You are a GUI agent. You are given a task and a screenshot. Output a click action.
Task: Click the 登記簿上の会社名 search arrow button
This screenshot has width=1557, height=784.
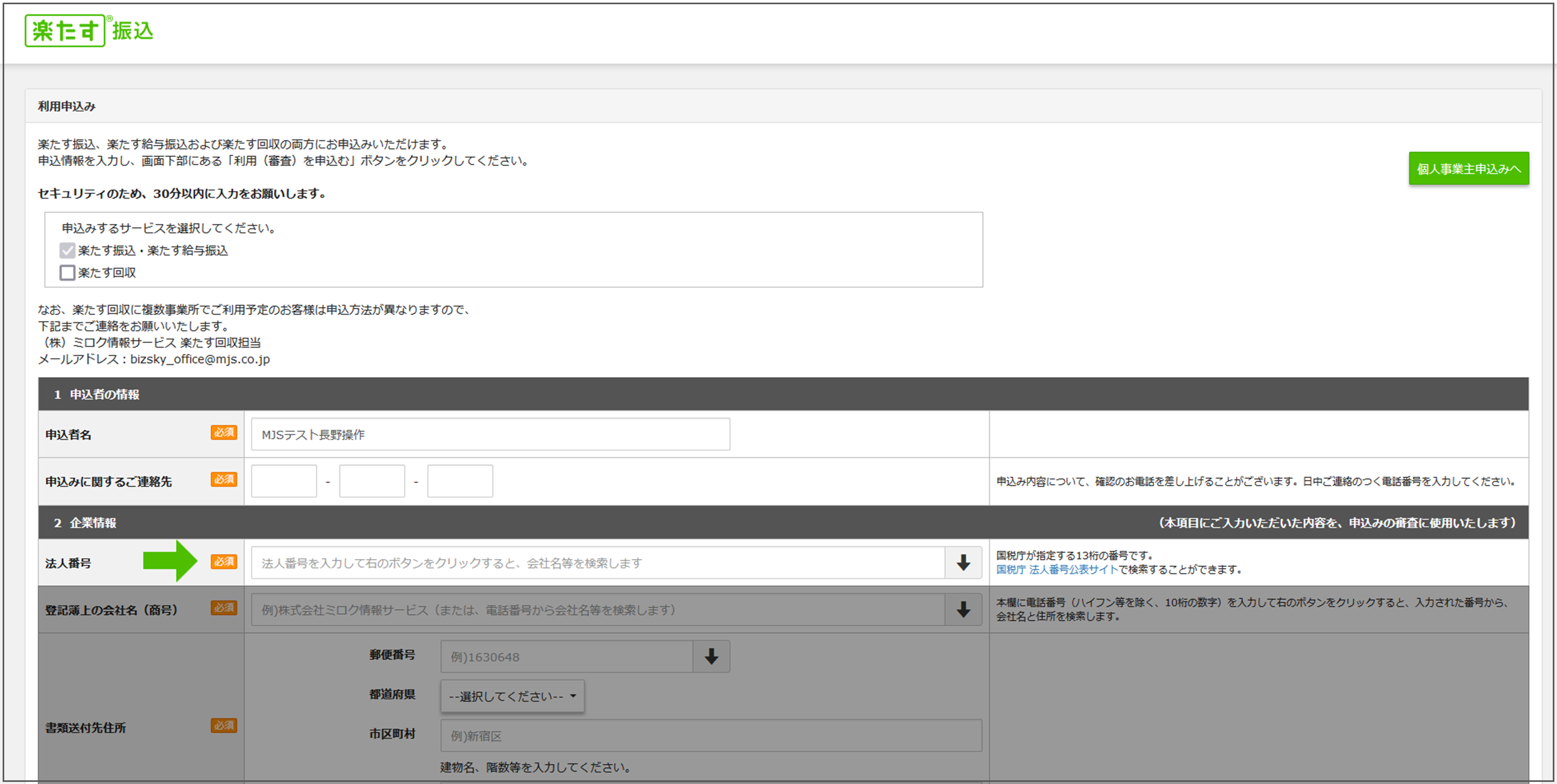[964, 610]
